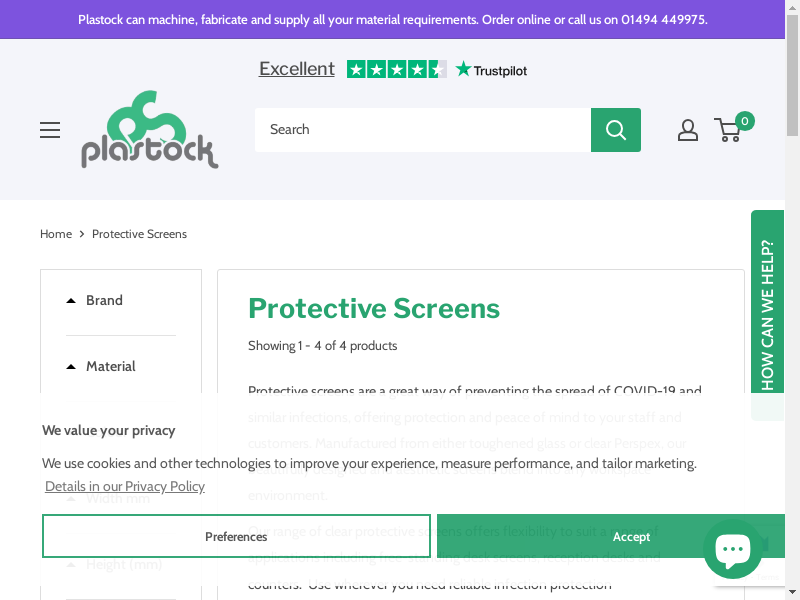Select the Protective Screens breadcrumb
Screen dimensions: 800x600
tap(139, 234)
